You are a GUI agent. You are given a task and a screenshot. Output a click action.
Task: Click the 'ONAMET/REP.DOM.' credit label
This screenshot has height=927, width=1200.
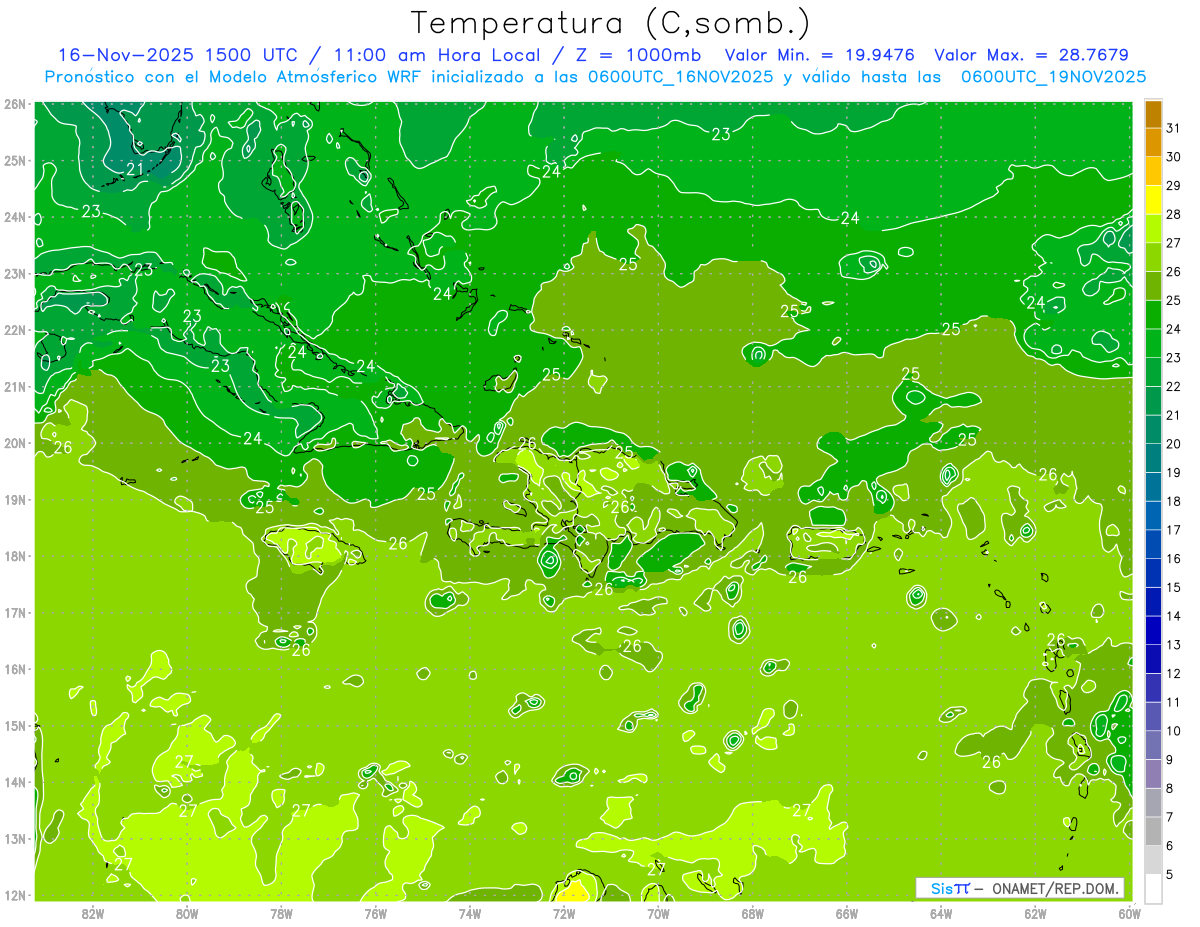pos(1056,888)
